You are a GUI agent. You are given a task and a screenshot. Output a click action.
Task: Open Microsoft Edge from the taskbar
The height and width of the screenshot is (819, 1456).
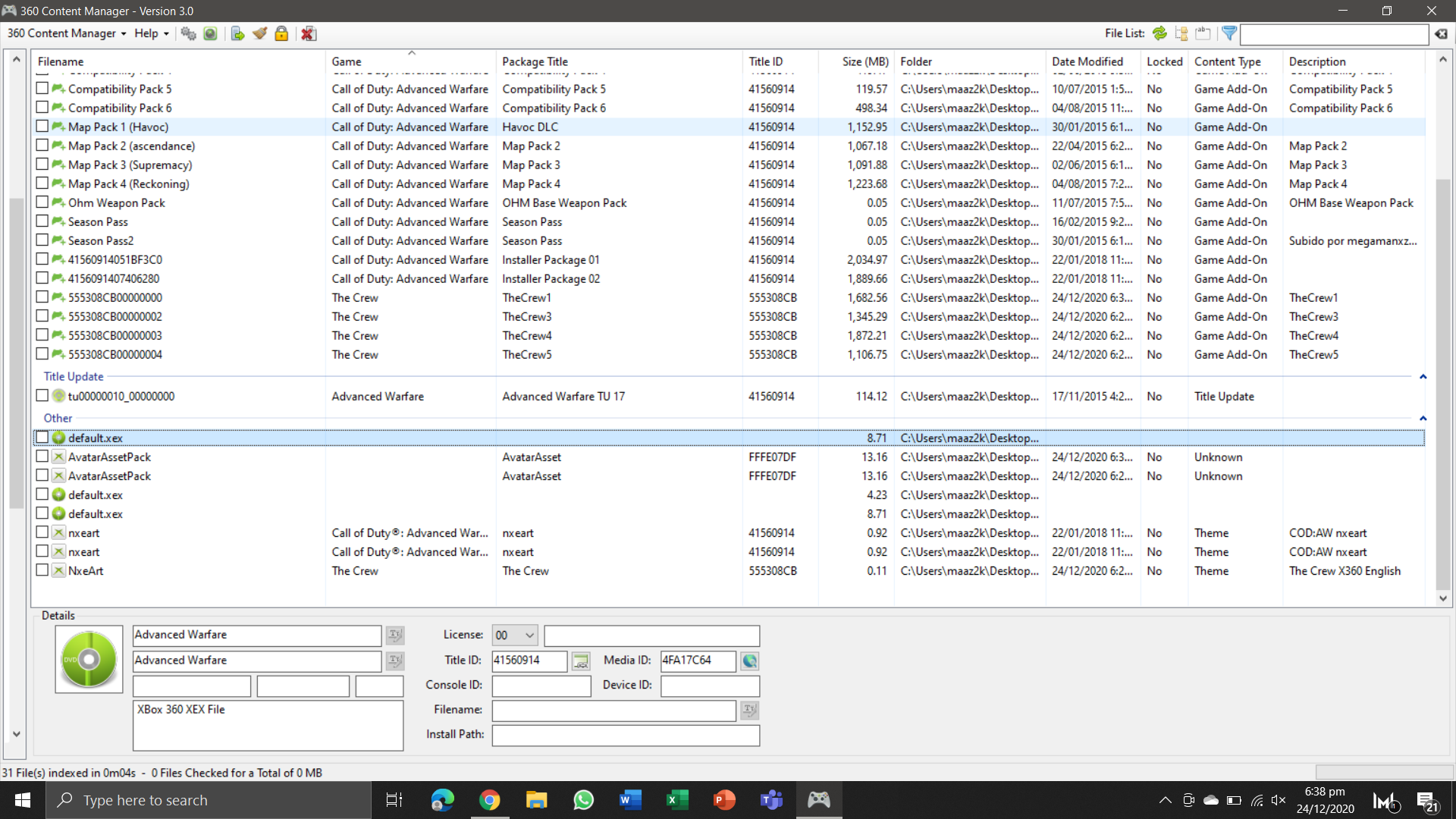(442, 800)
